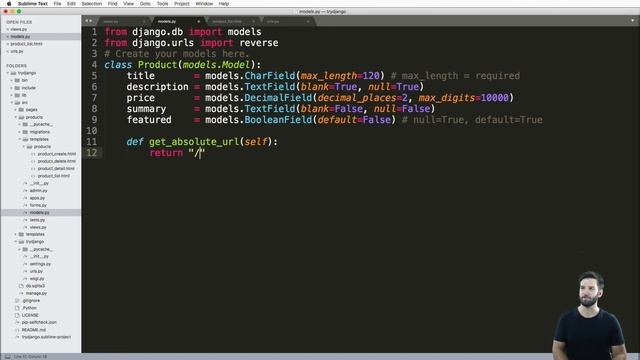
Task: Click the bin folder icon
Action: click(x=17, y=80)
